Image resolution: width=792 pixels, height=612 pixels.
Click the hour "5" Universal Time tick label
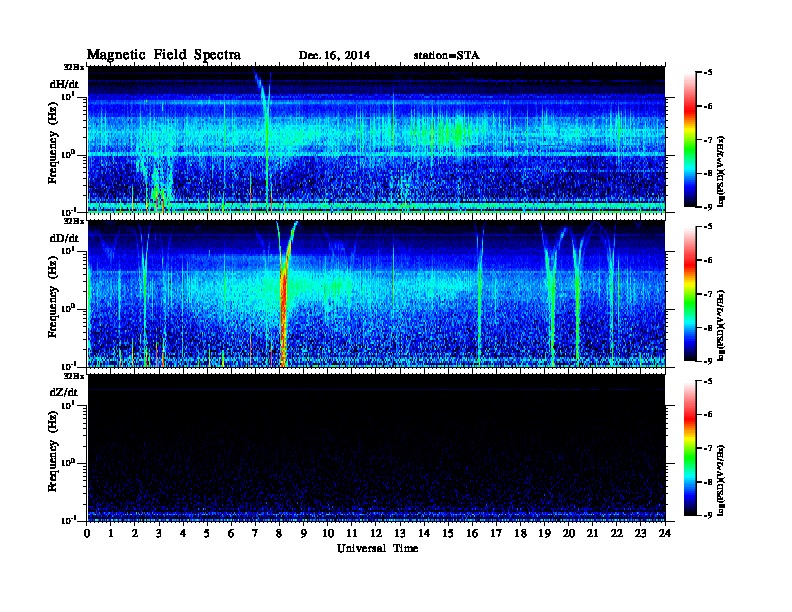(x=207, y=533)
